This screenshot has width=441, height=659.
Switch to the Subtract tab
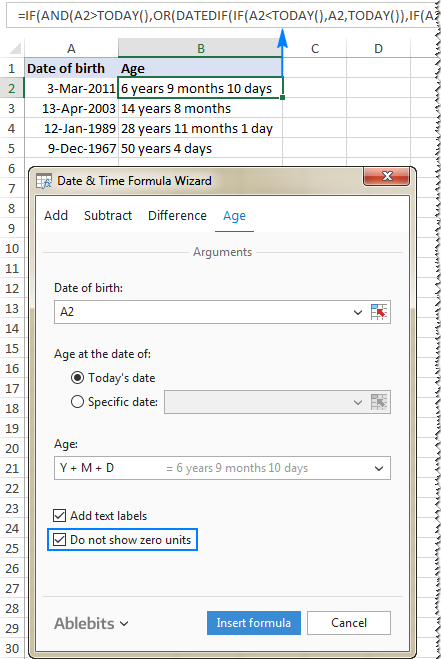click(x=108, y=216)
